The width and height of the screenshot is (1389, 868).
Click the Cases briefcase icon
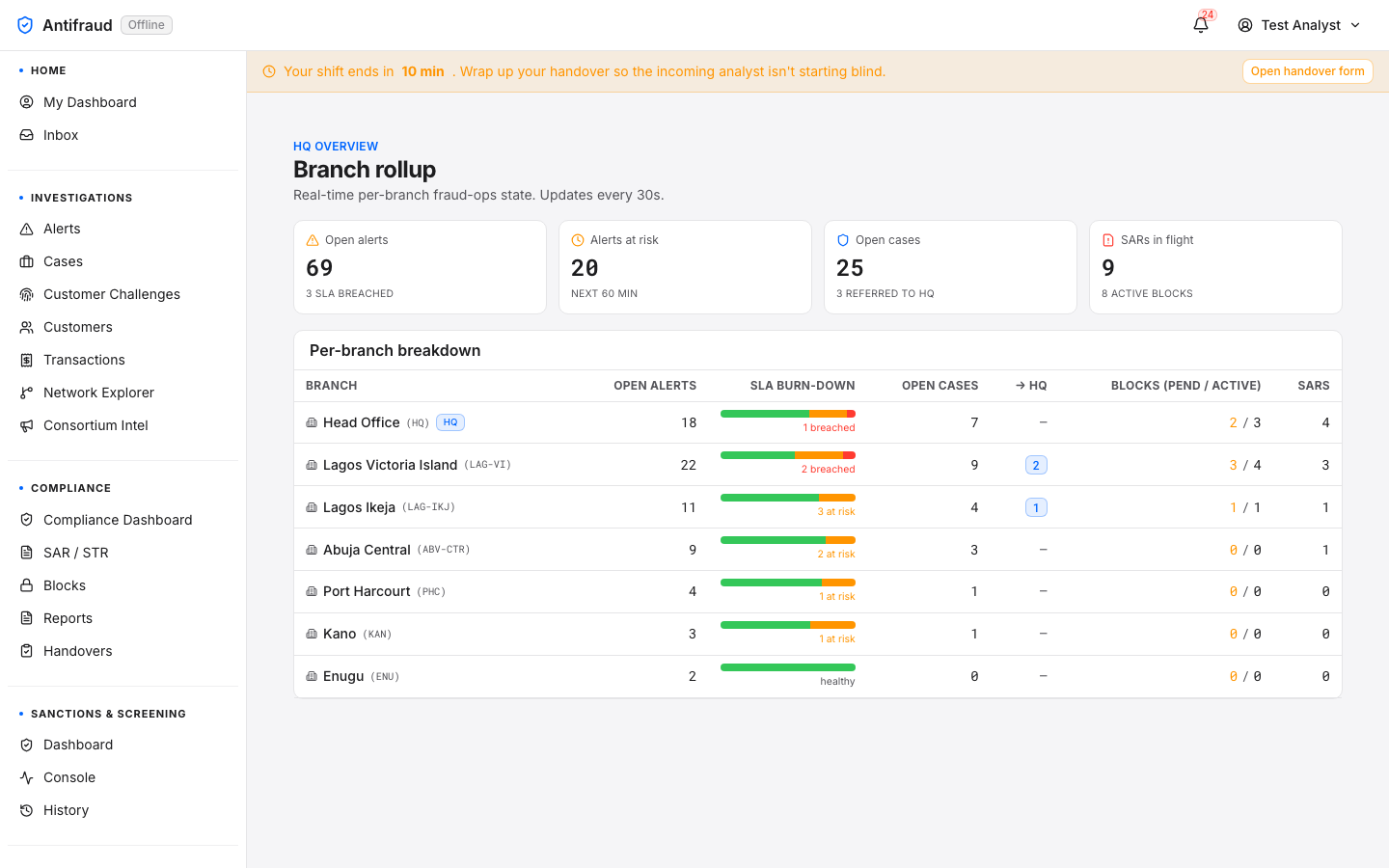click(x=27, y=261)
